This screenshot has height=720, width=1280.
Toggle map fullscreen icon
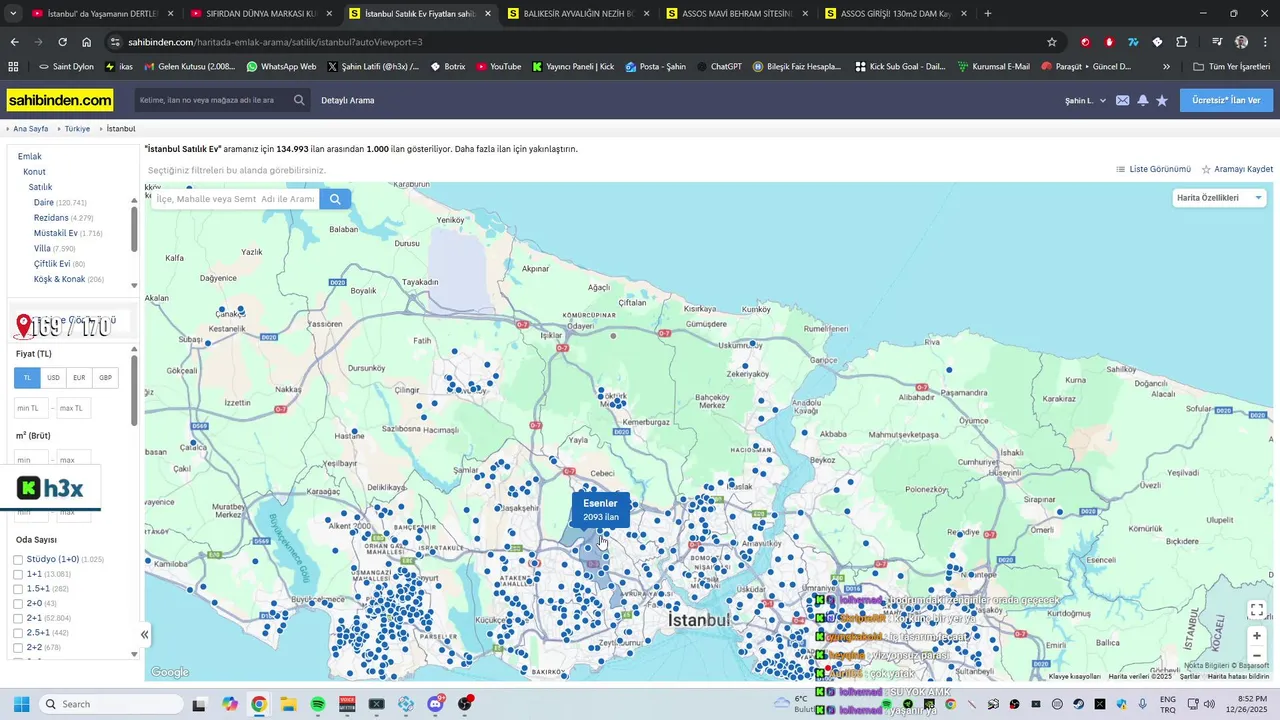tap(1257, 610)
